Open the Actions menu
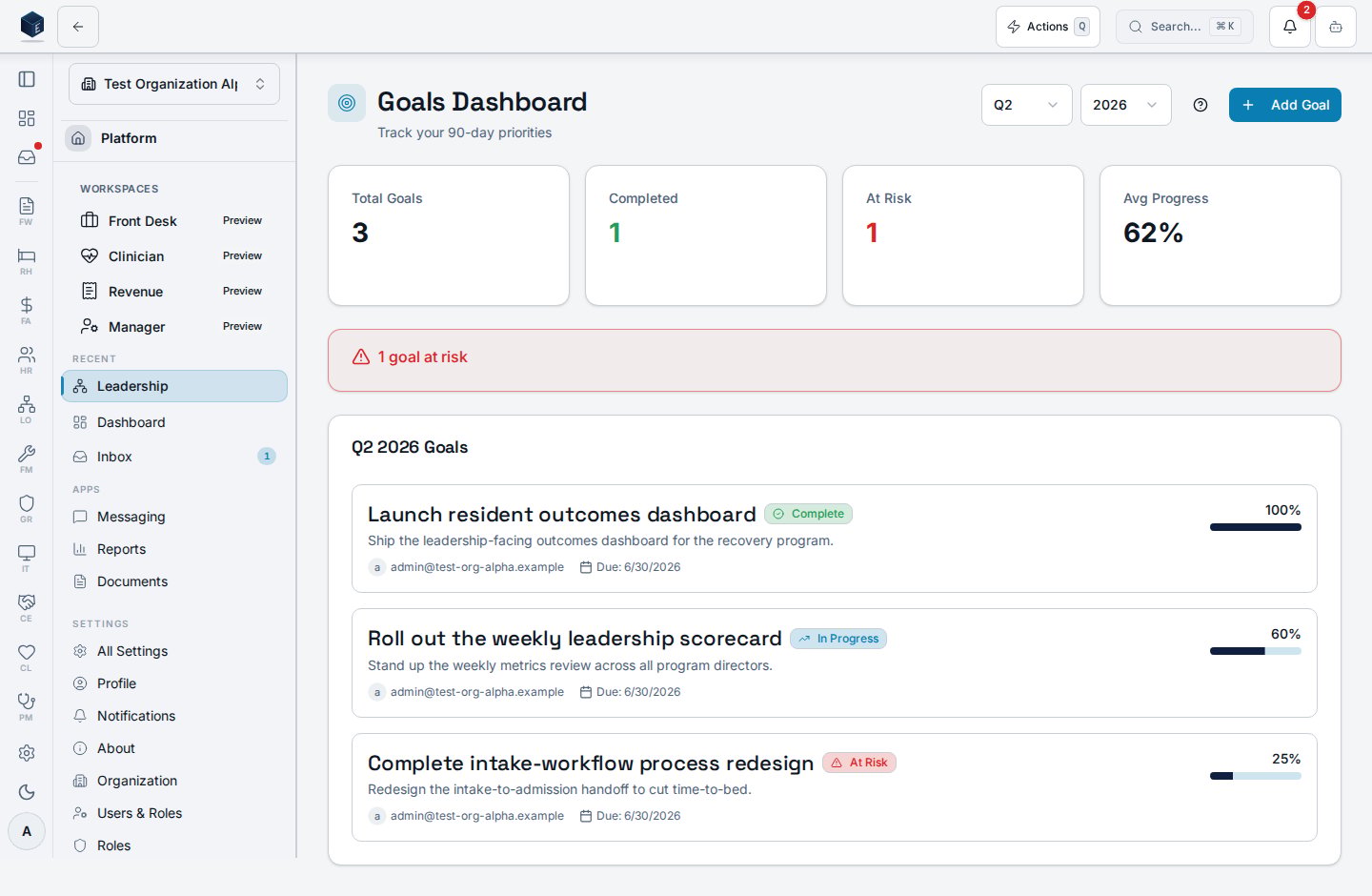 (1048, 27)
